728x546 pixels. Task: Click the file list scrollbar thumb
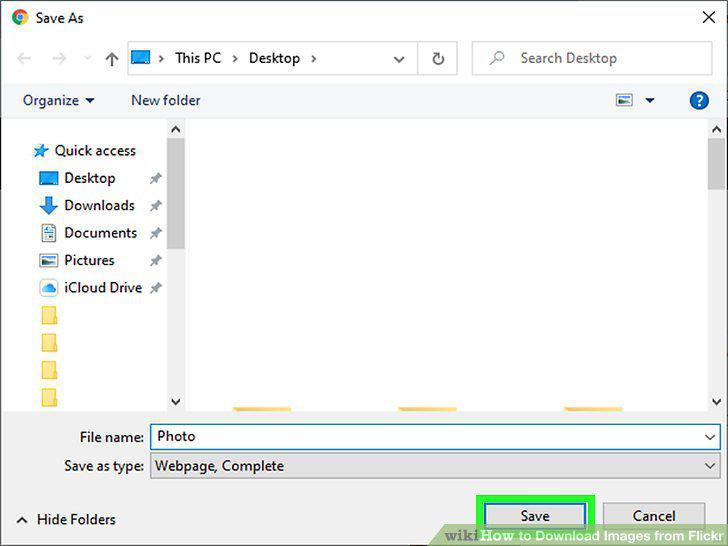click(x=716, y=164)
